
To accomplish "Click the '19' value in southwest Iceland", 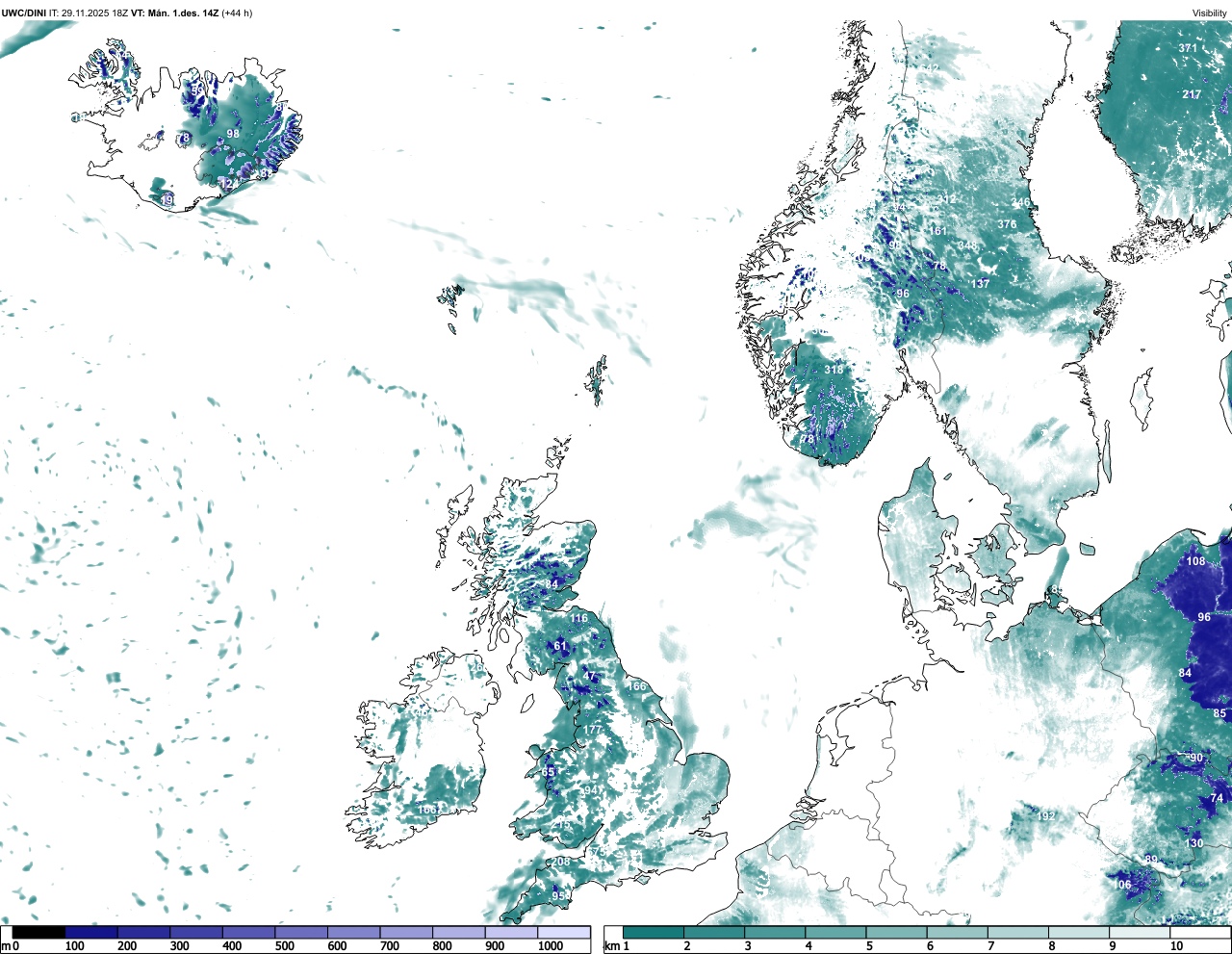I will click(167, 200).
